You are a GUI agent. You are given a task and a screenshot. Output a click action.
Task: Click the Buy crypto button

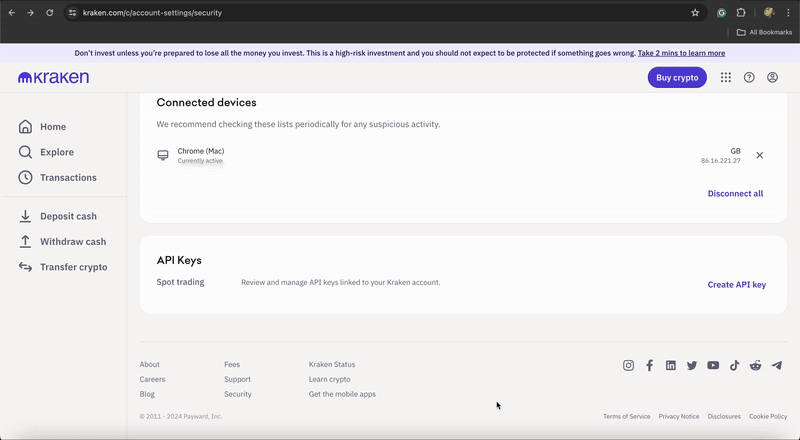(x=677, y=78)
